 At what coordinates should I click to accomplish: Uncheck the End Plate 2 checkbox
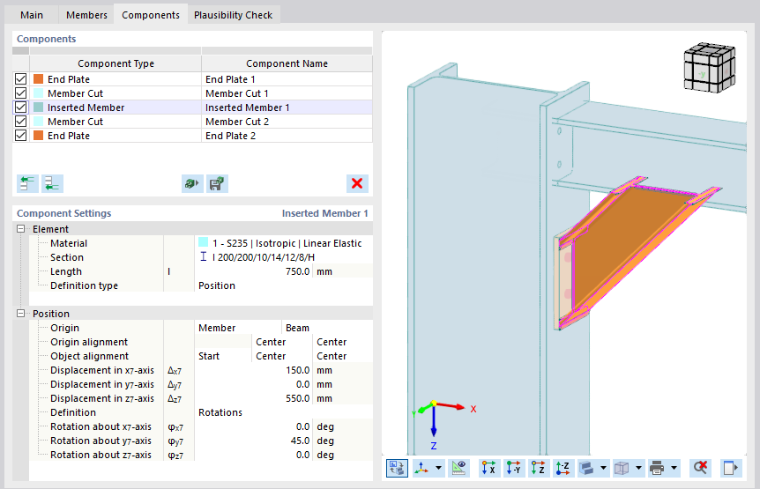coord(21,135)
